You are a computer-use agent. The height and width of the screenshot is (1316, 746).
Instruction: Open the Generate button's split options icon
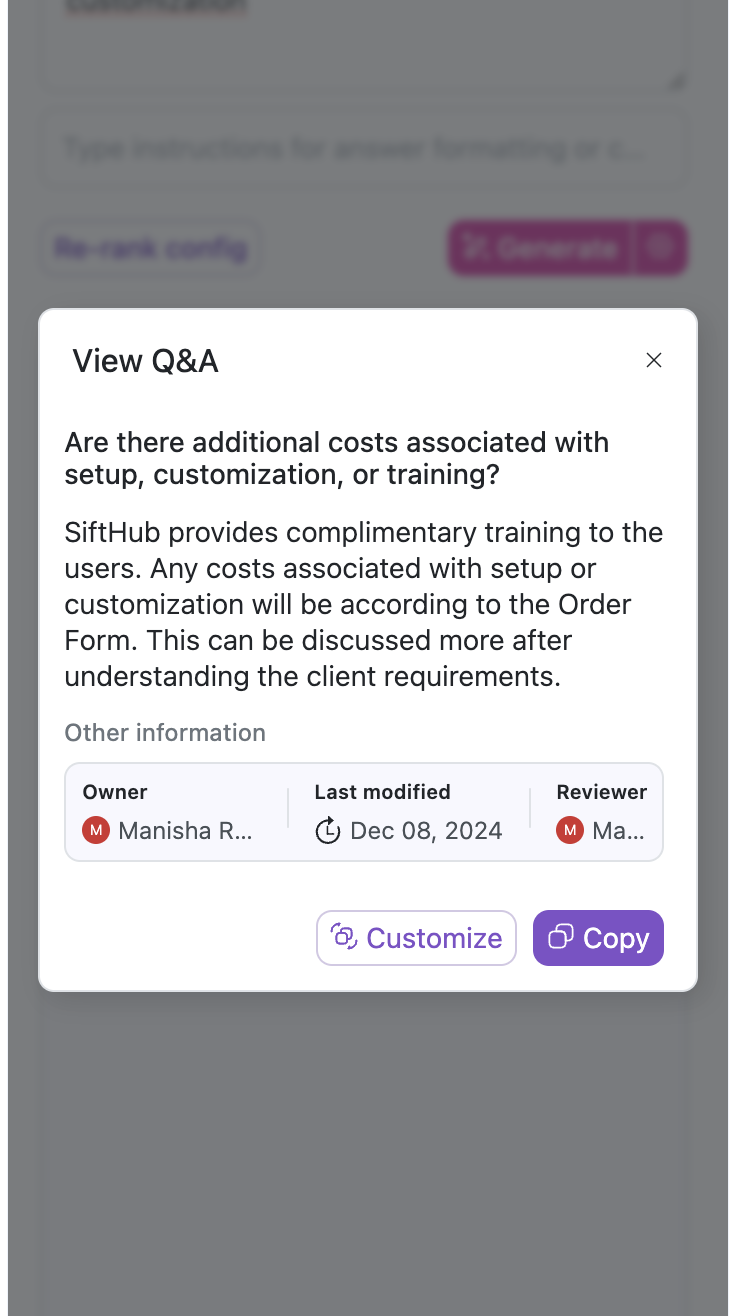pos(660,248)
